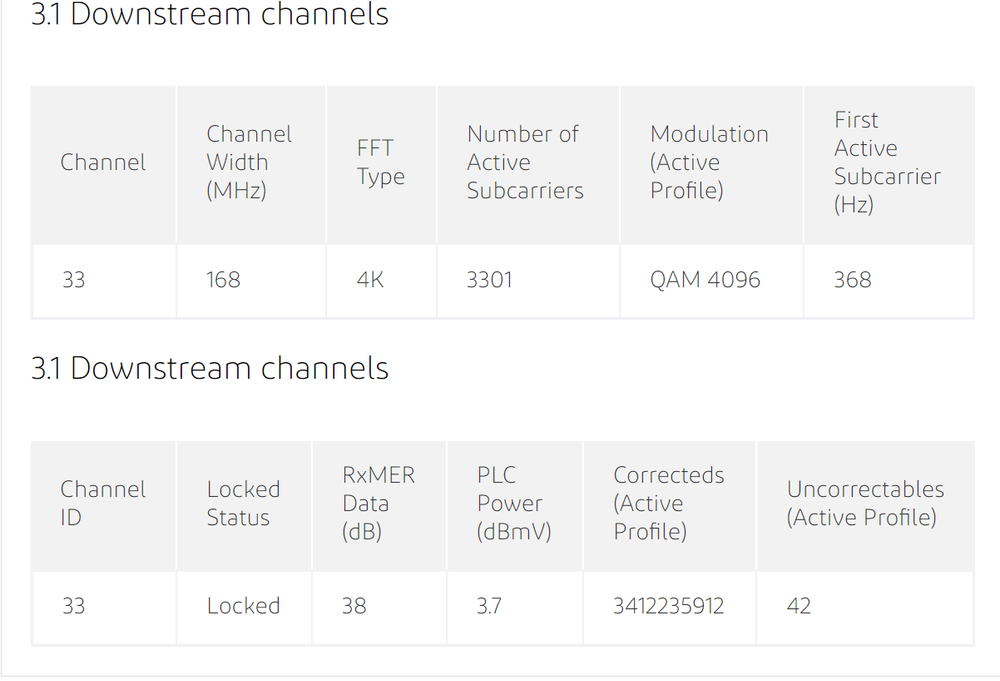Screen dimensions: 1000x681
Task: Click the Channel header in the first table
Action: tap(103, 163)
